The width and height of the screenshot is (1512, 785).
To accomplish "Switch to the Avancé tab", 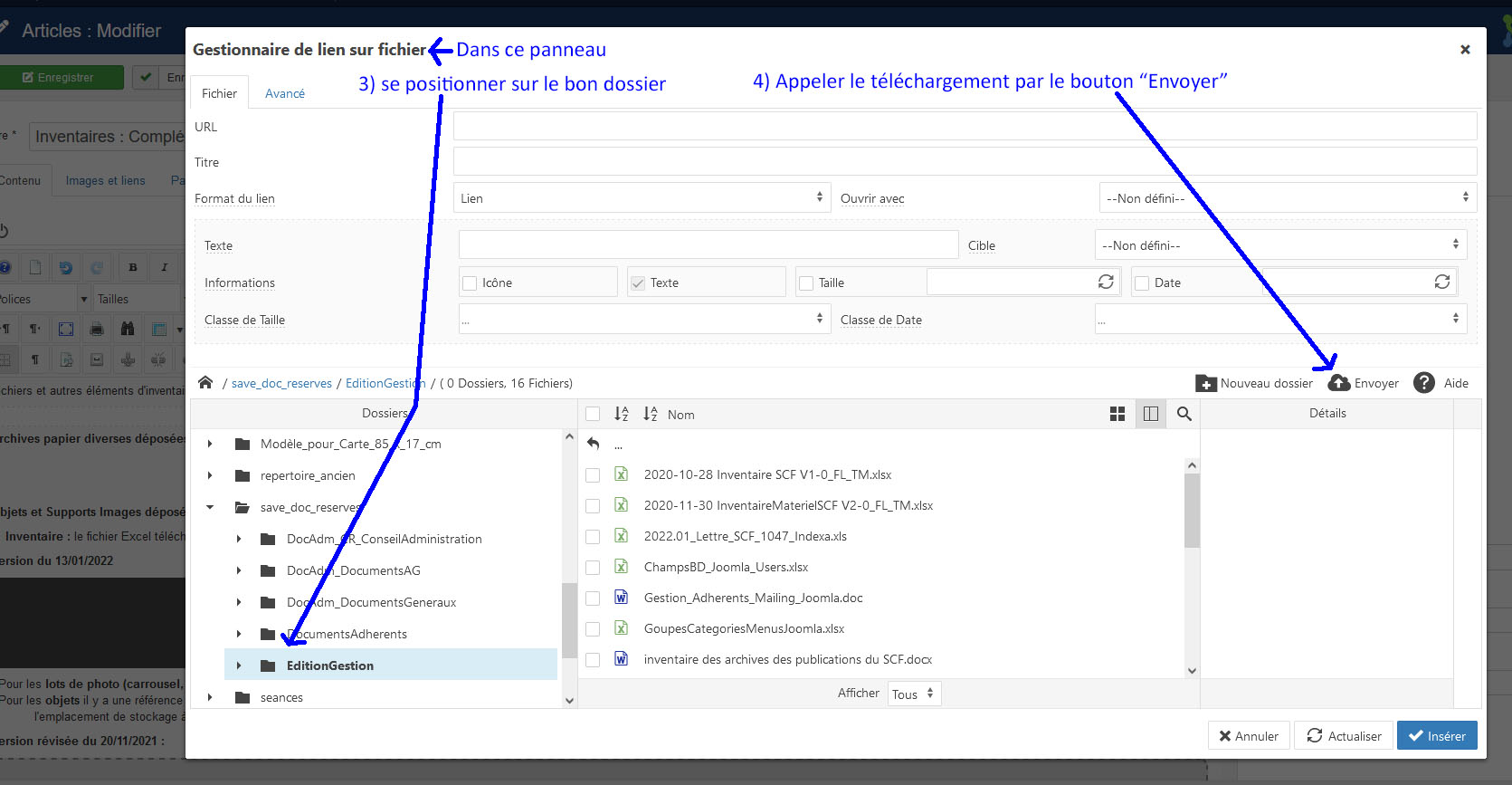I will [x=284, y=93].
